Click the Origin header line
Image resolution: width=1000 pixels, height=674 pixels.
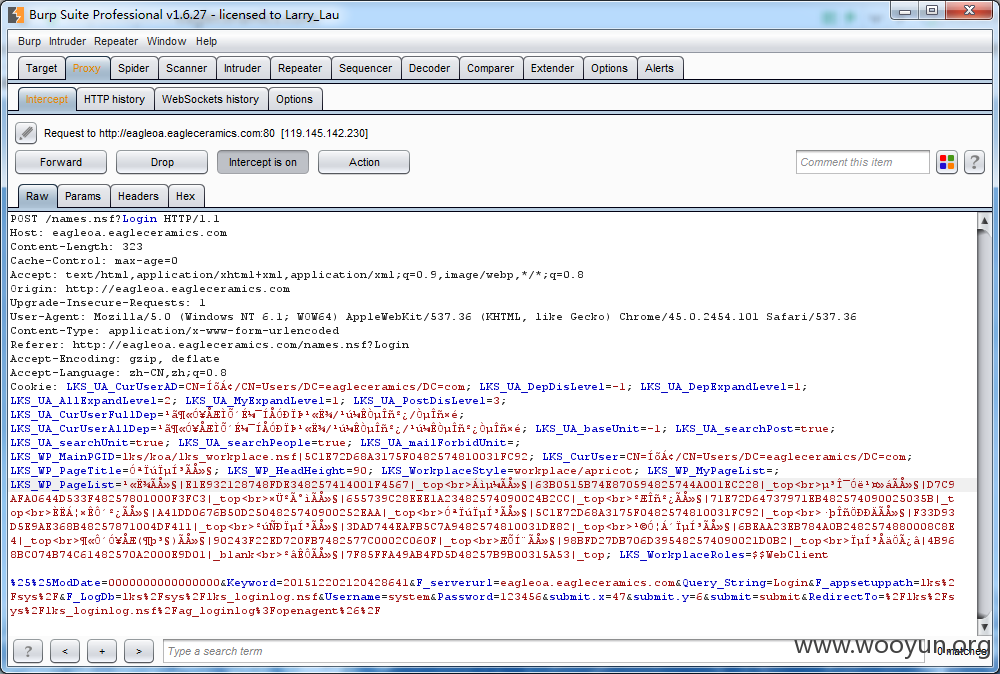150,289
